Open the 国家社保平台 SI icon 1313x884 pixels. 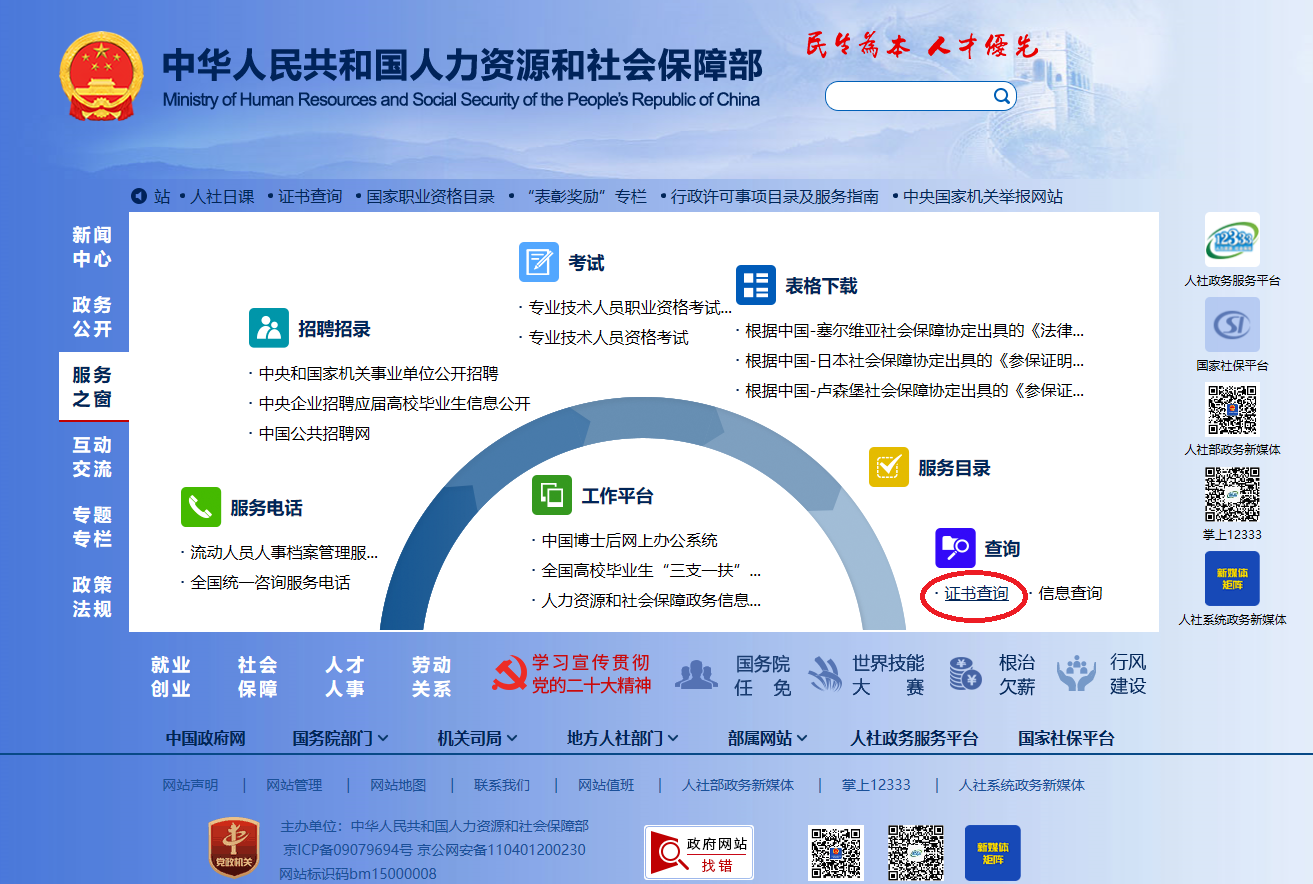1232,325
